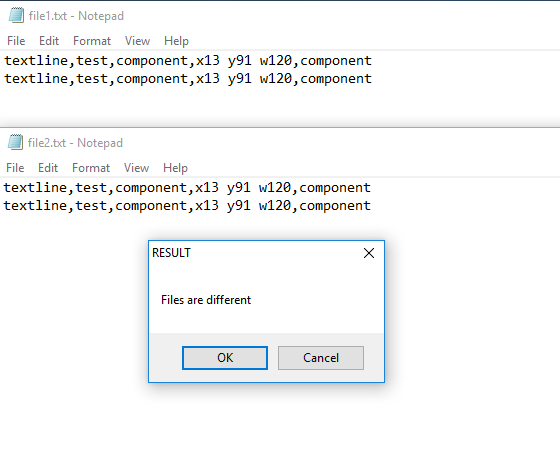Confirm the RESULT dialog with OK
Image resolution: width=560 pixels, height=457 pixels.
[225, 358]
